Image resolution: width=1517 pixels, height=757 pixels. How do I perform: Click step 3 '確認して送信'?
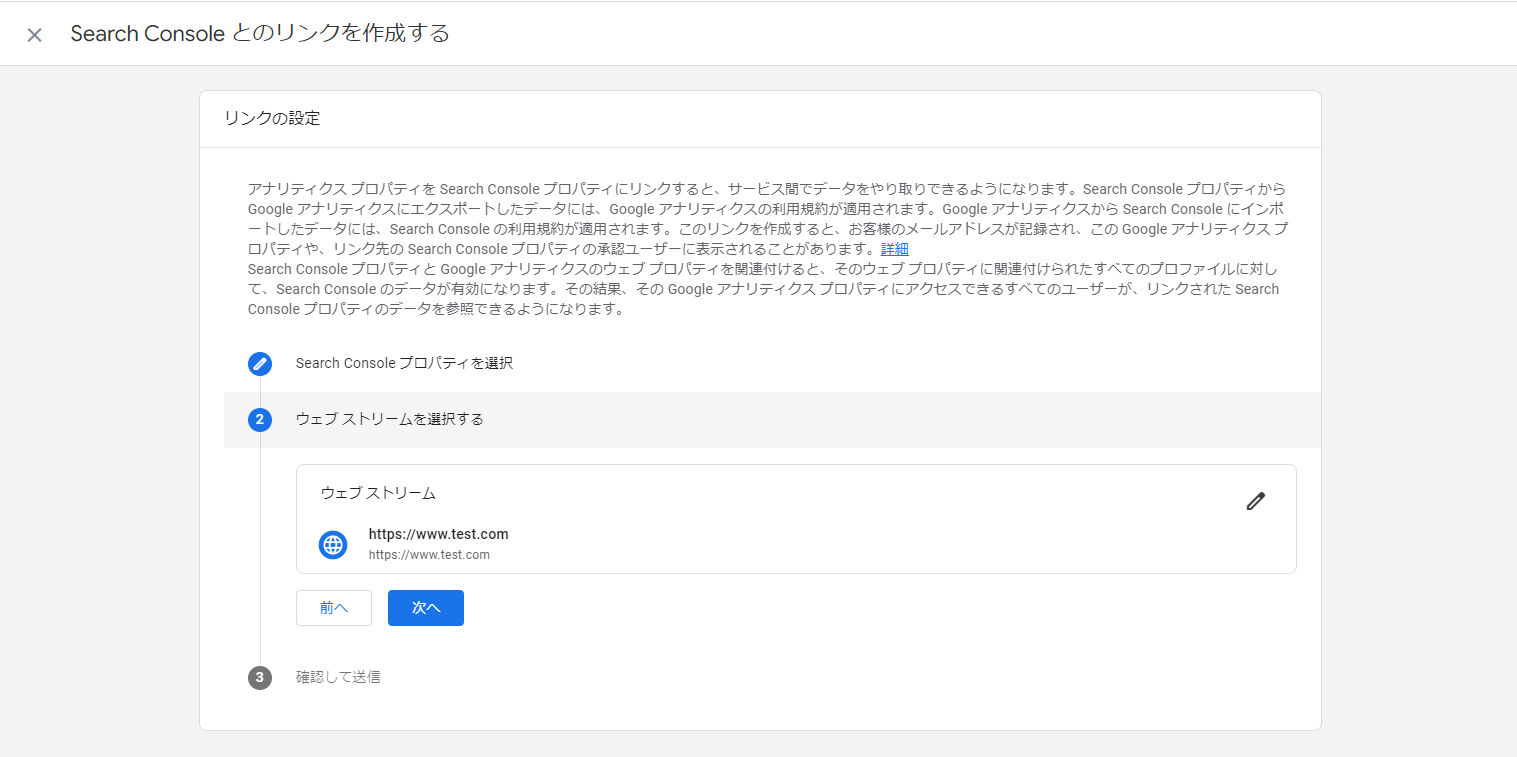[x=338, y=677]
